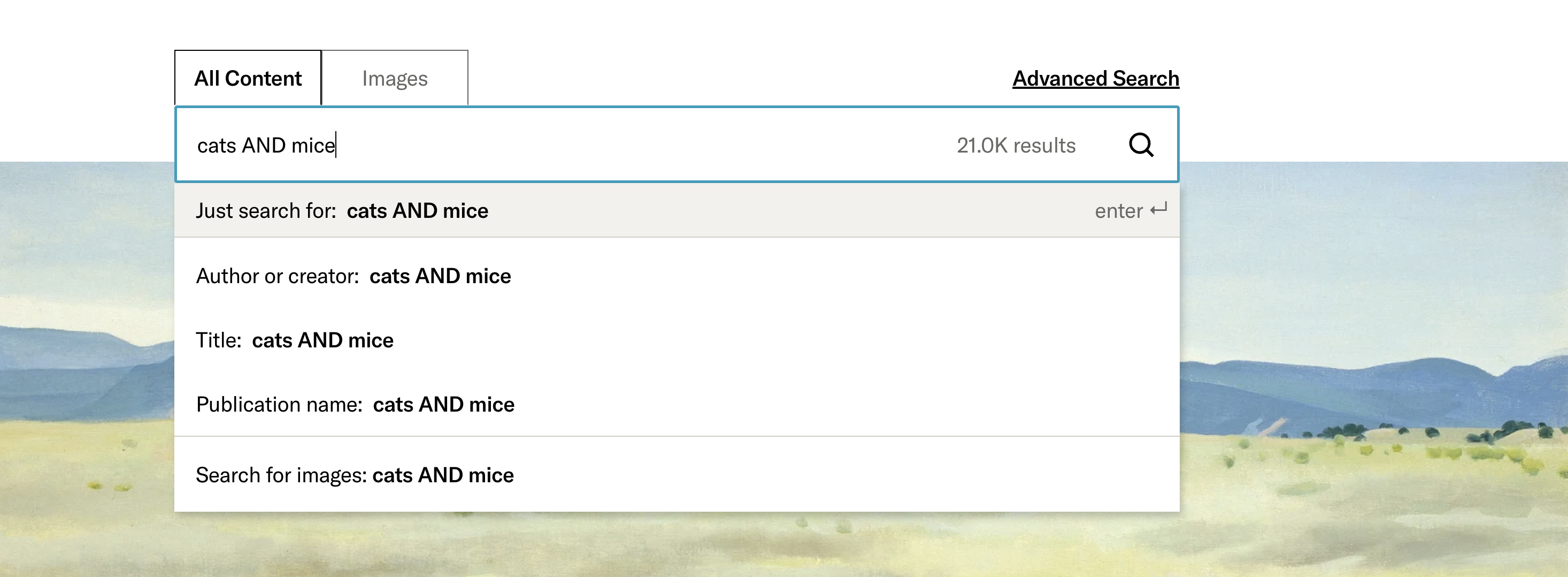Select the "Search for images" suggestion
Viewport: 1568px width, 577px height.
tap(354, 475)
